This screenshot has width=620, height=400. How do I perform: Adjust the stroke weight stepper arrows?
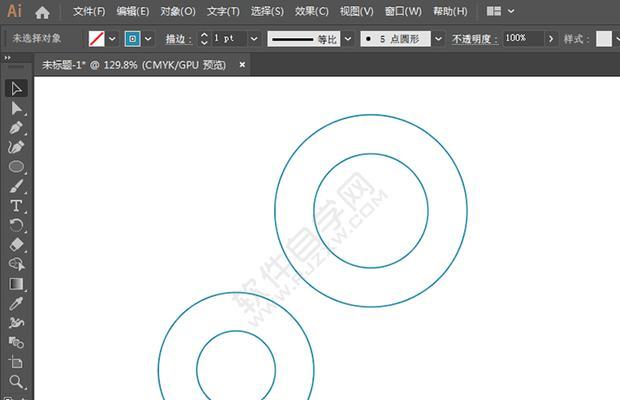tap(204, 39)
